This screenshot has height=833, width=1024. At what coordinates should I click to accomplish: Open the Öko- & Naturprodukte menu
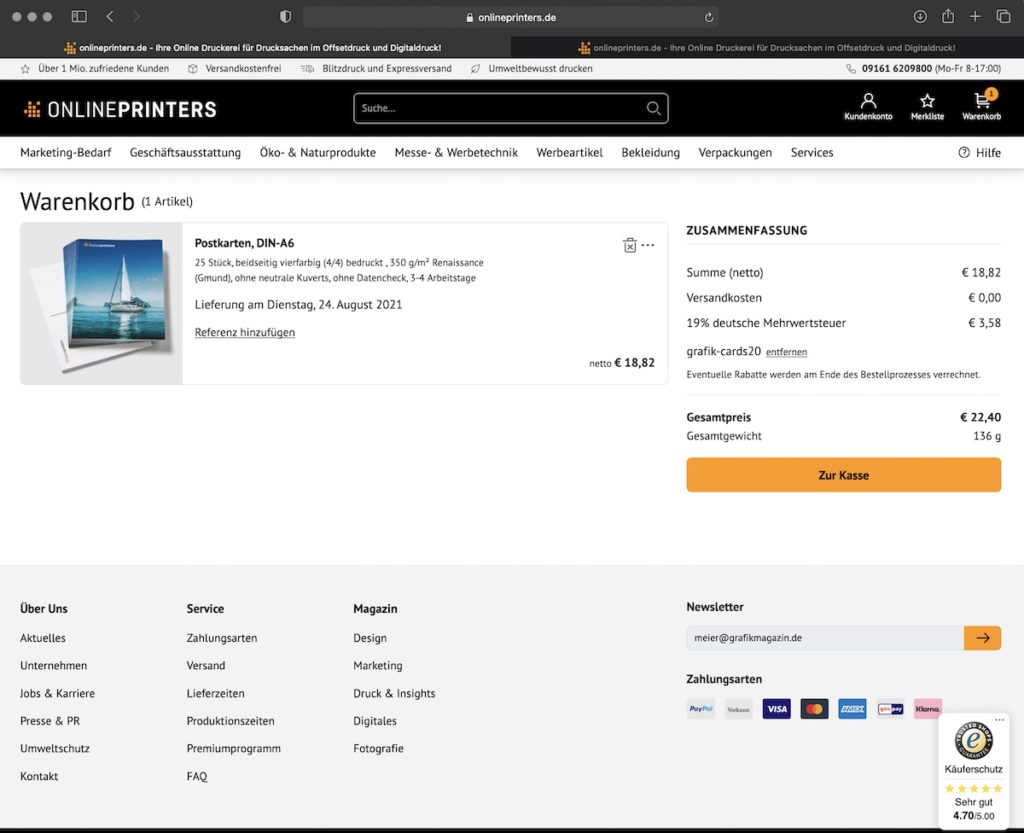(x=317, y=153)
